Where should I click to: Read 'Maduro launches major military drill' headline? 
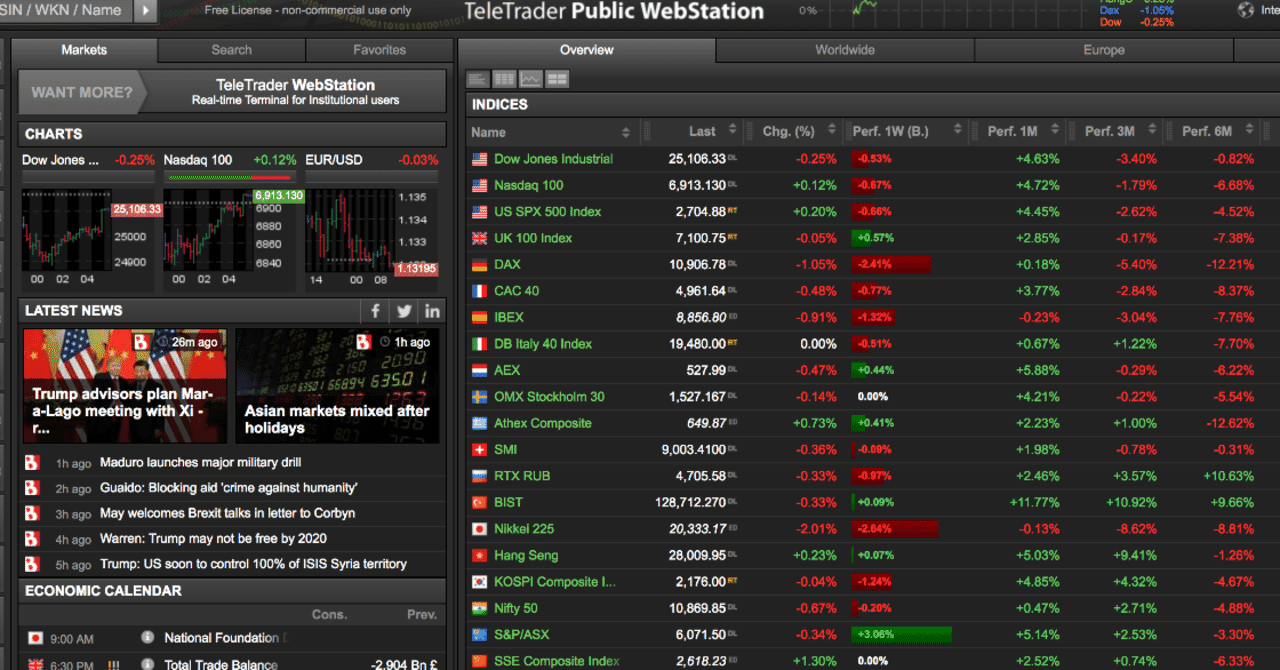pyautogui.click(x=200, y=463)
